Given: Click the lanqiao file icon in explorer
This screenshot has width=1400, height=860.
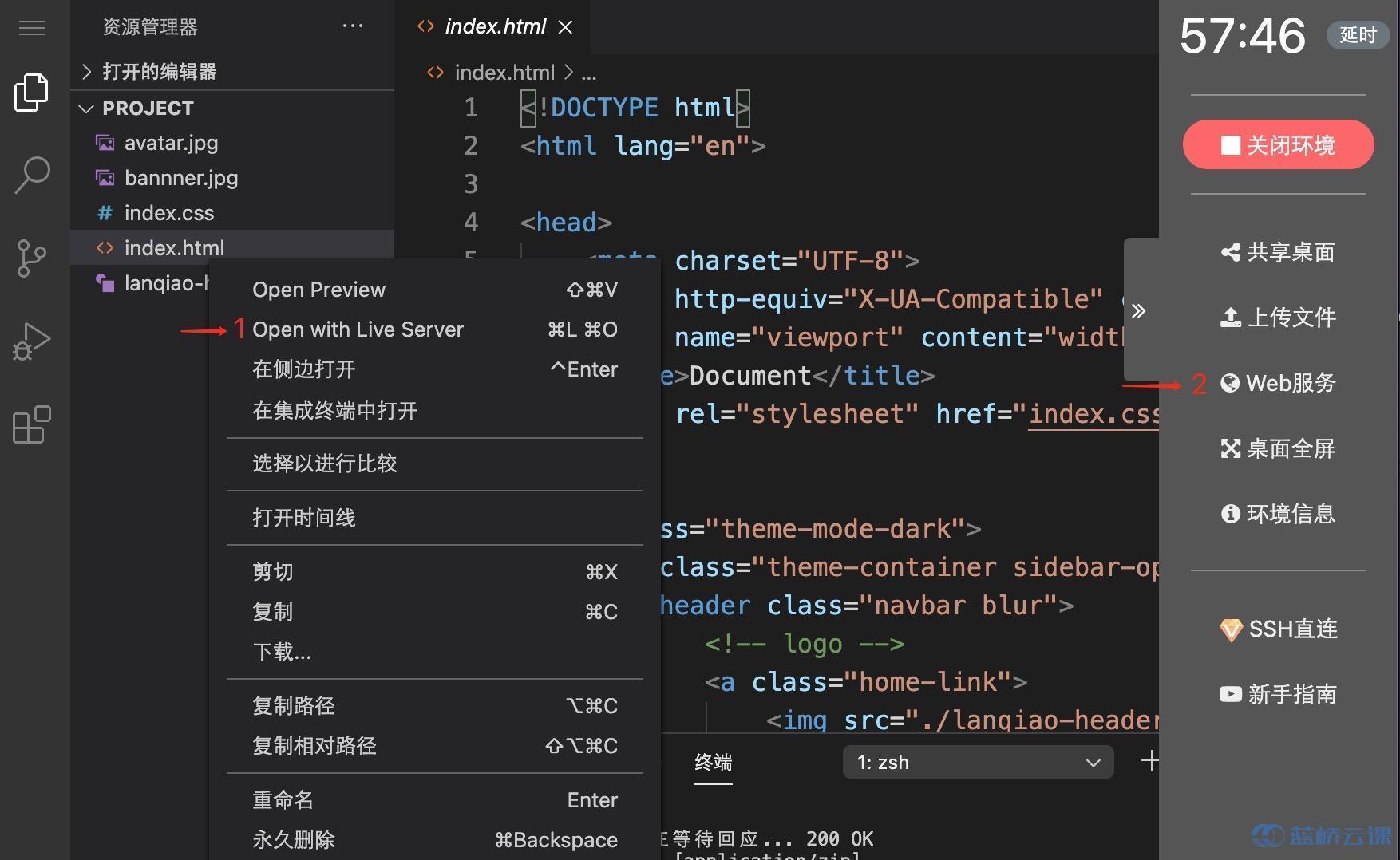Looking at the screenshot, I should 105,283.
